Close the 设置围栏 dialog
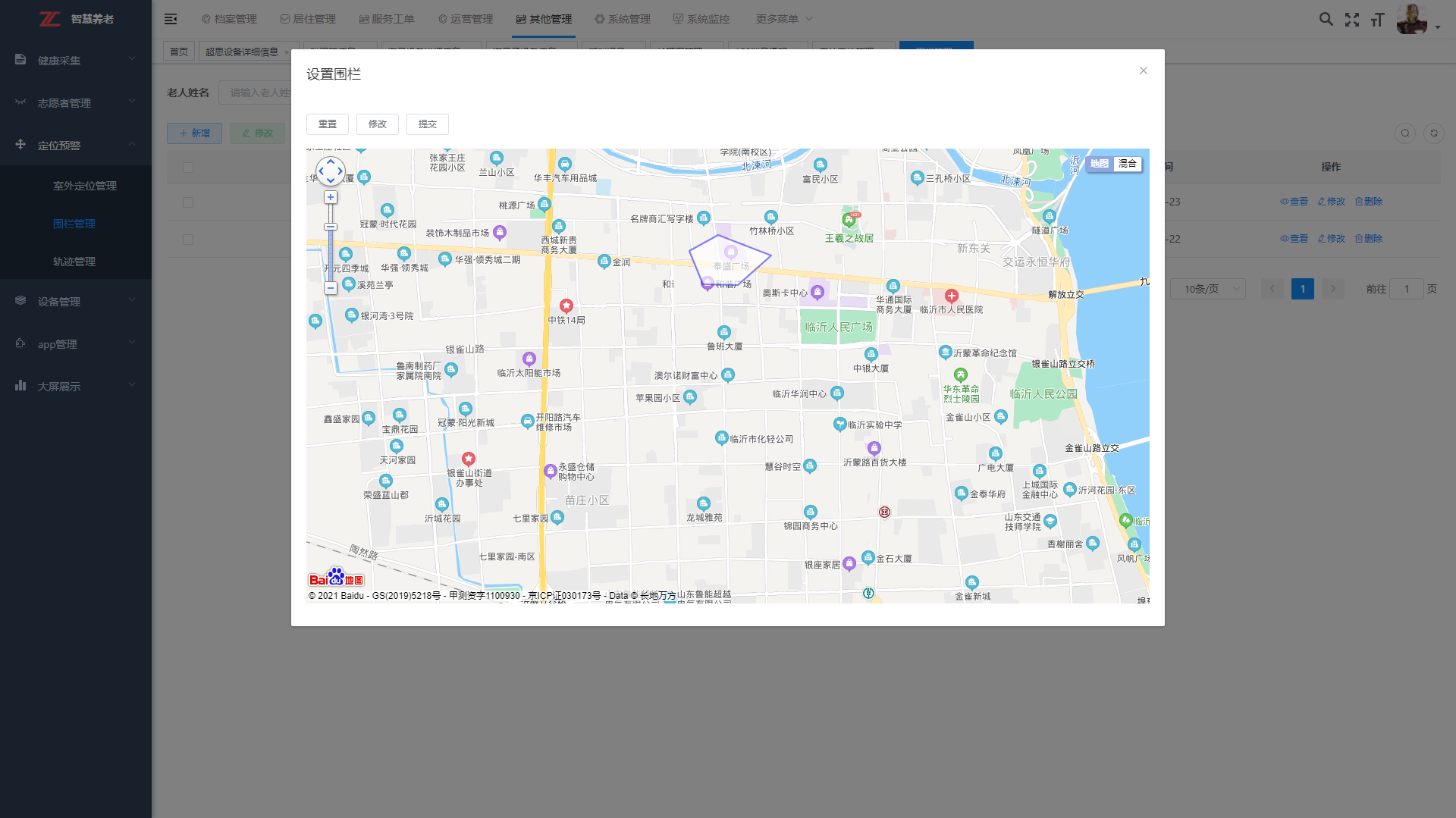The height and width of the screenshot is (818, 1456). tap(1144, 71)
